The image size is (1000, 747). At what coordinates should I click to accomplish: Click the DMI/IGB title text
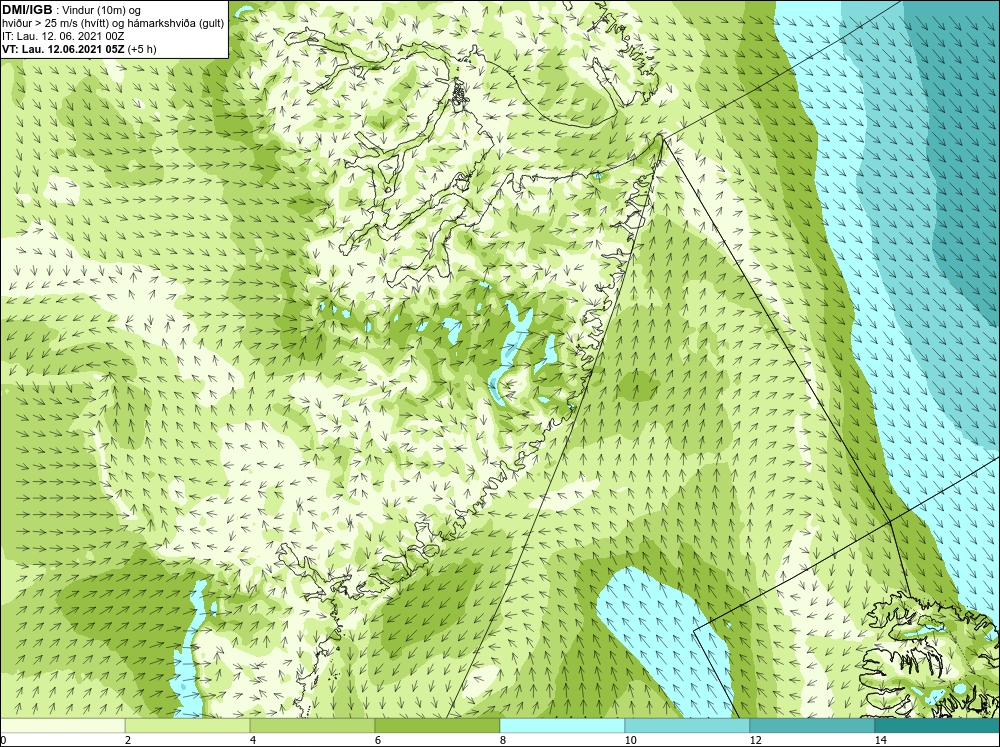click(27, 10)
